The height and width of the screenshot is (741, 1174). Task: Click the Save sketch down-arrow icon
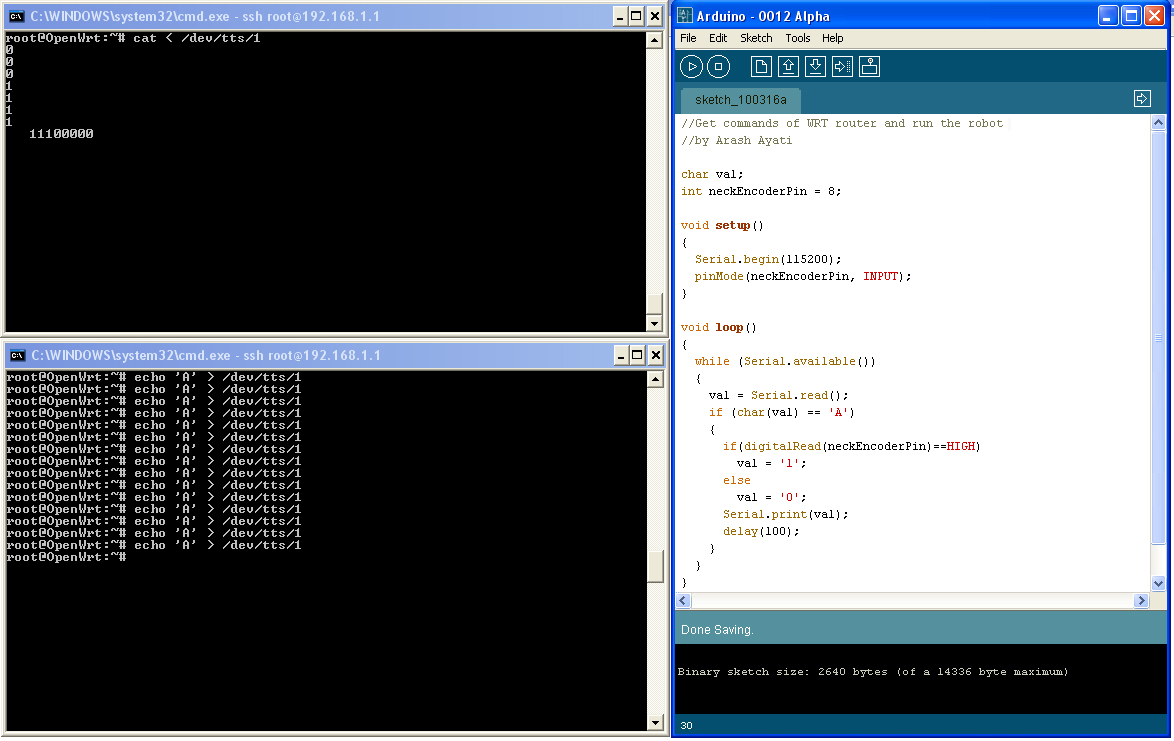815,67
